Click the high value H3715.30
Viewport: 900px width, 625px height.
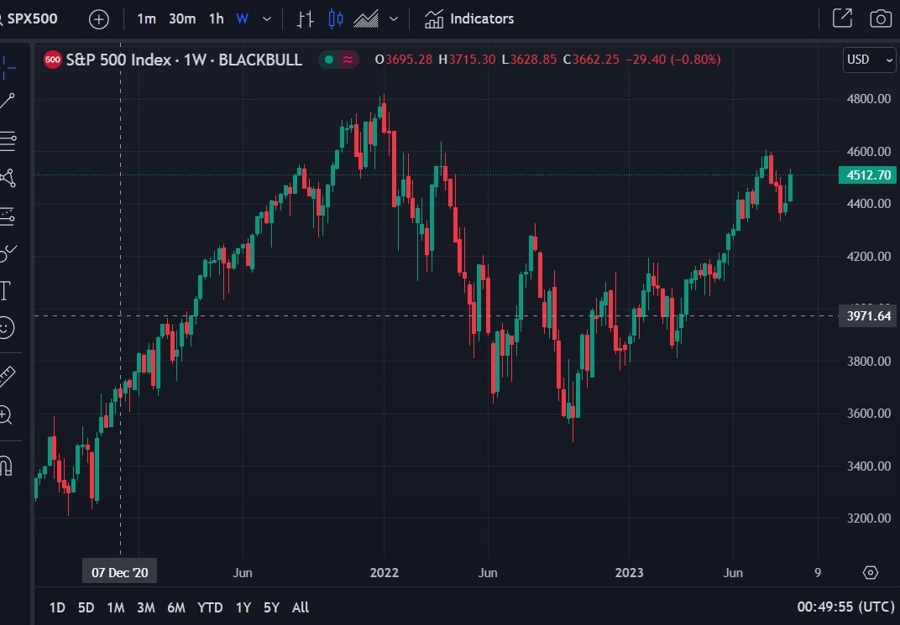click(x=467, y=60)
